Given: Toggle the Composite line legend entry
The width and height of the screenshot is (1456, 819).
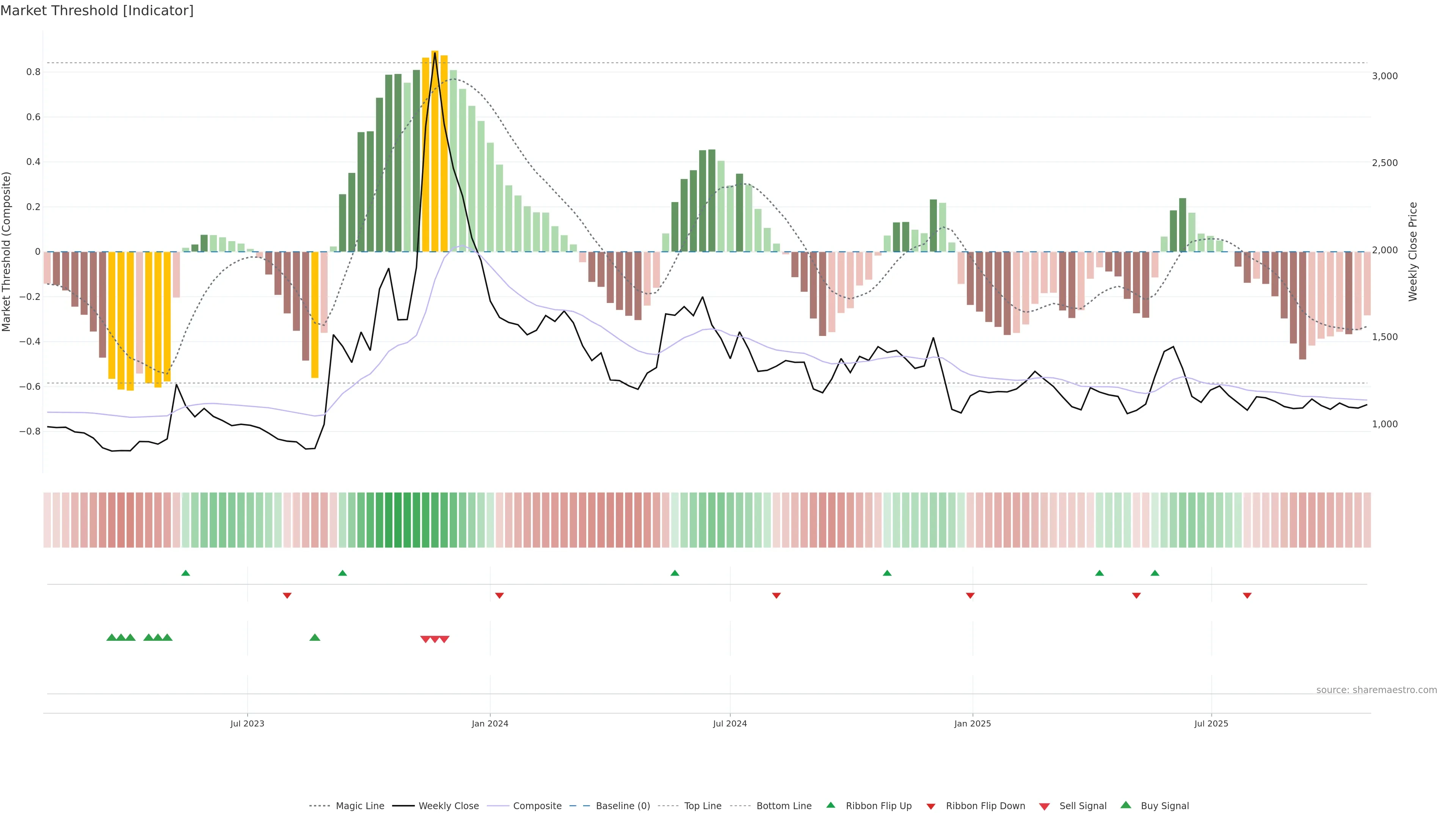Looking at the screenshot, I should tap(537, 806).
